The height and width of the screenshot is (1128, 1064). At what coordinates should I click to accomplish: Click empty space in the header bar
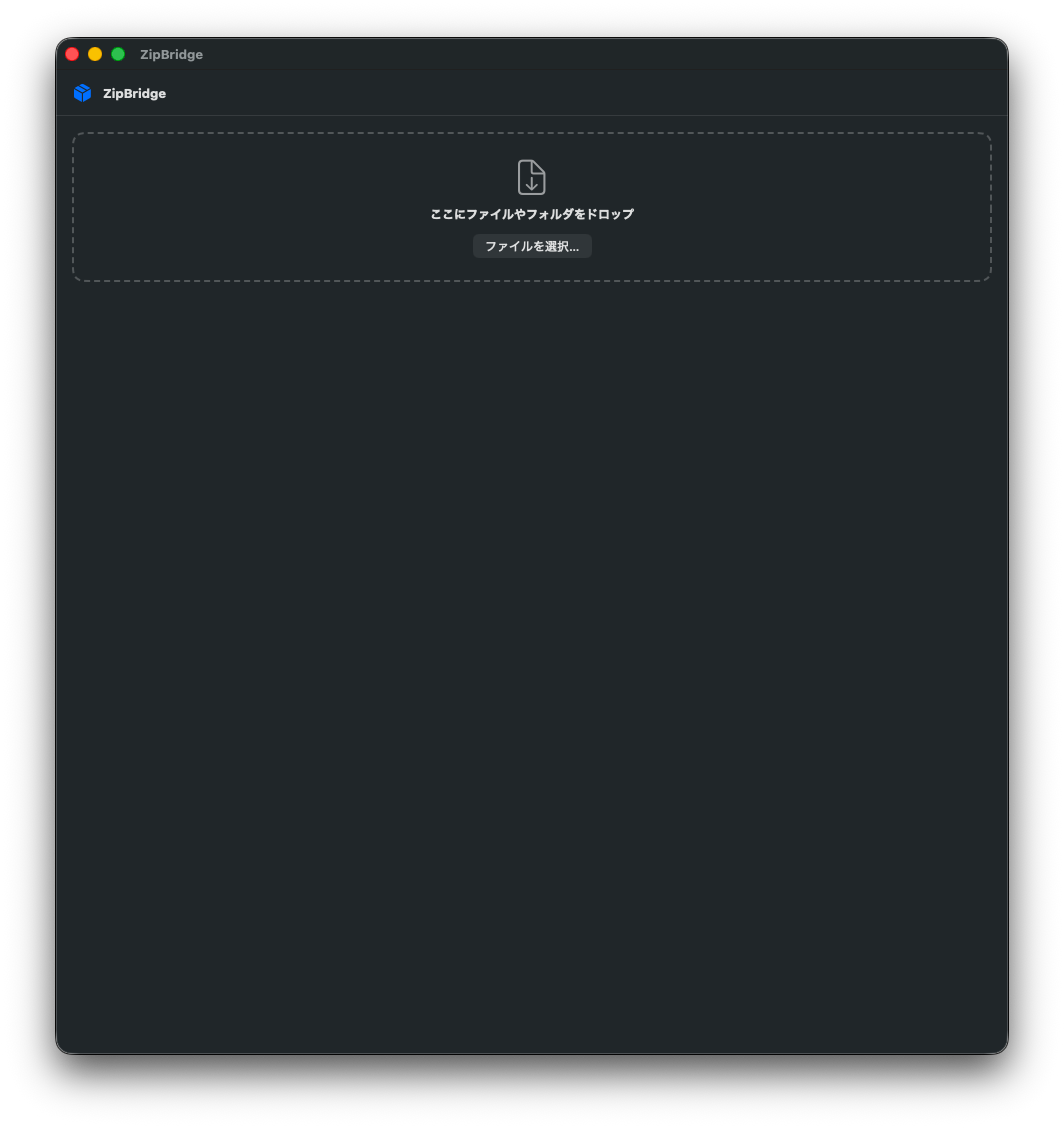click(x=576, y=94)
